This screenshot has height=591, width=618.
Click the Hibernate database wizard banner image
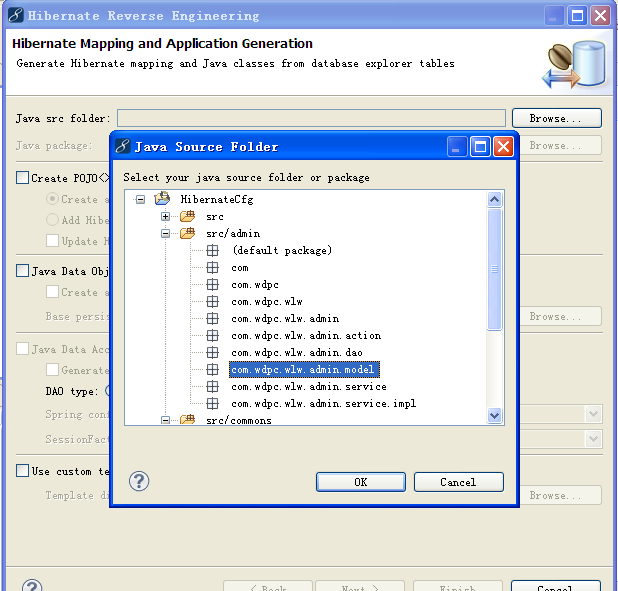click(x=574, y=64)
